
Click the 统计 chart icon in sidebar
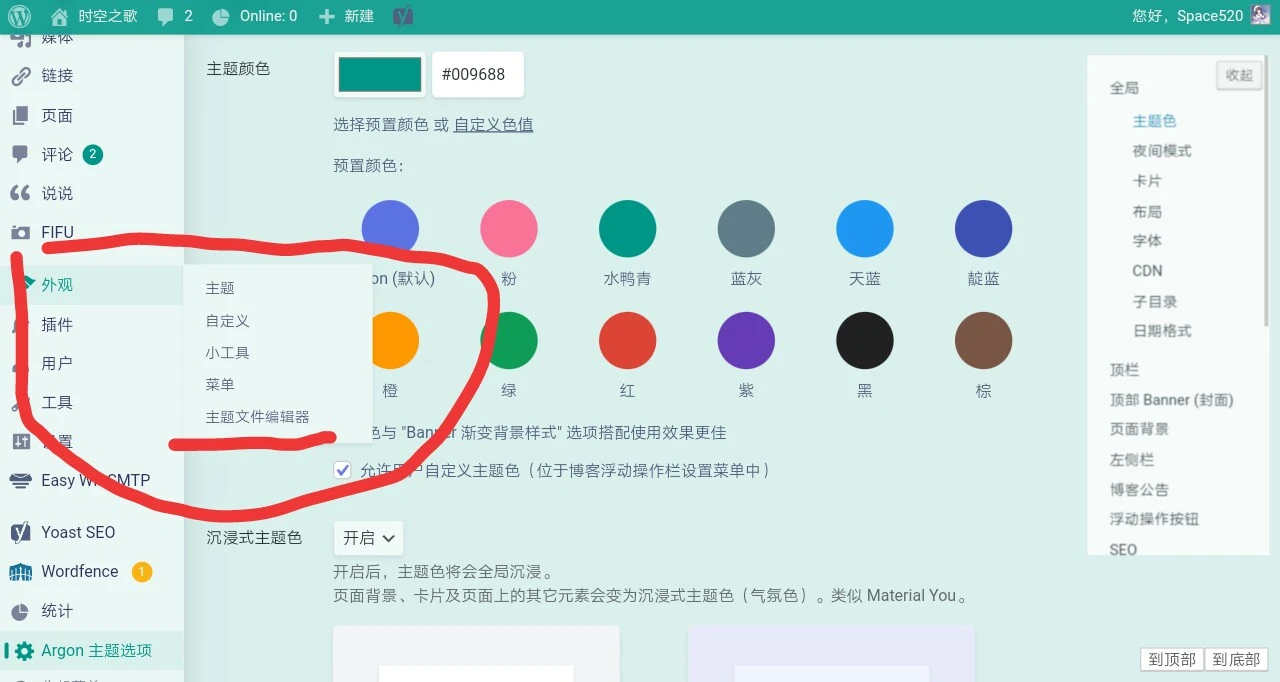pos(20,611)
